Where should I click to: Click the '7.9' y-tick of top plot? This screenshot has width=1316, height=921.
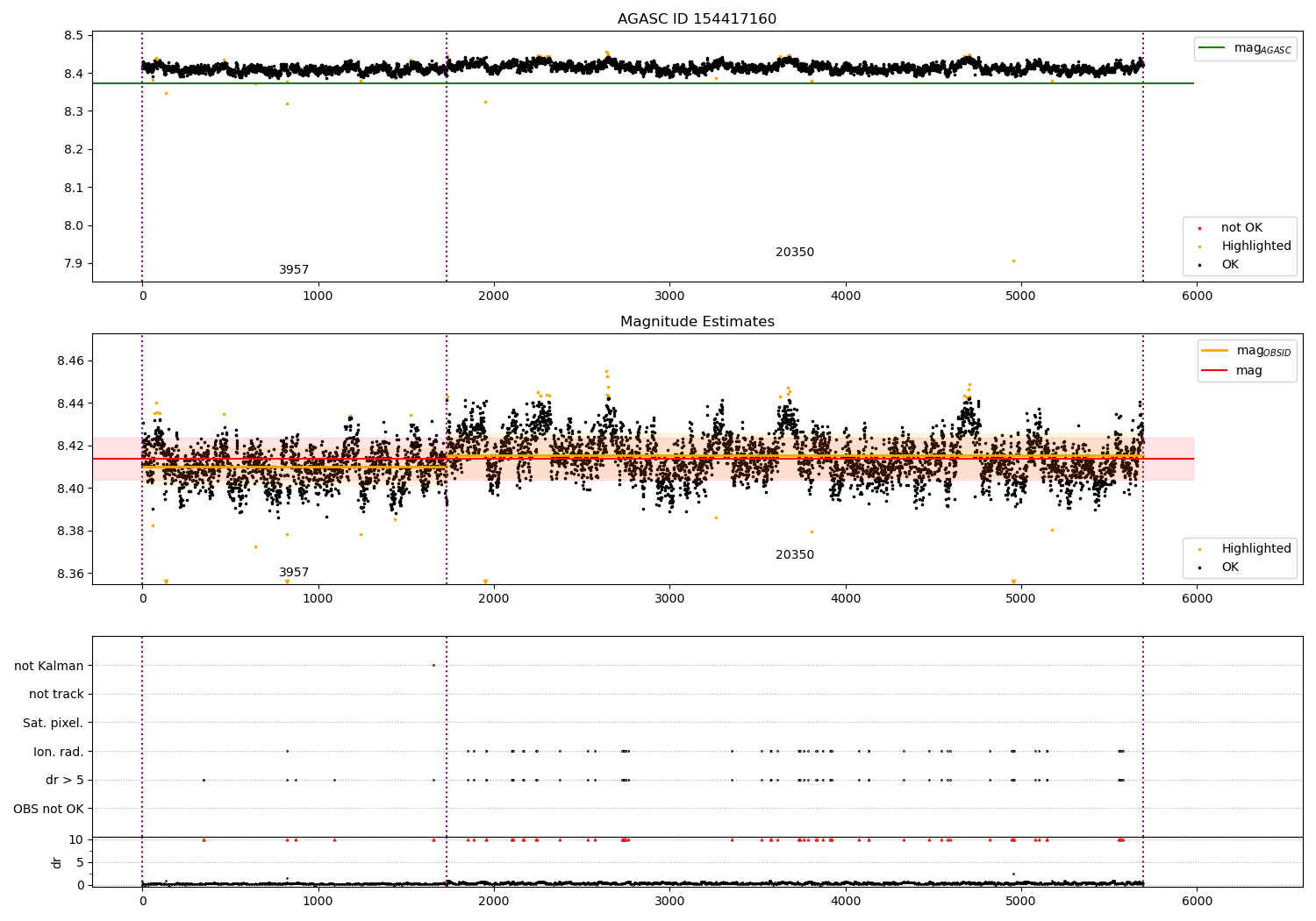click(x=74, y=264)
